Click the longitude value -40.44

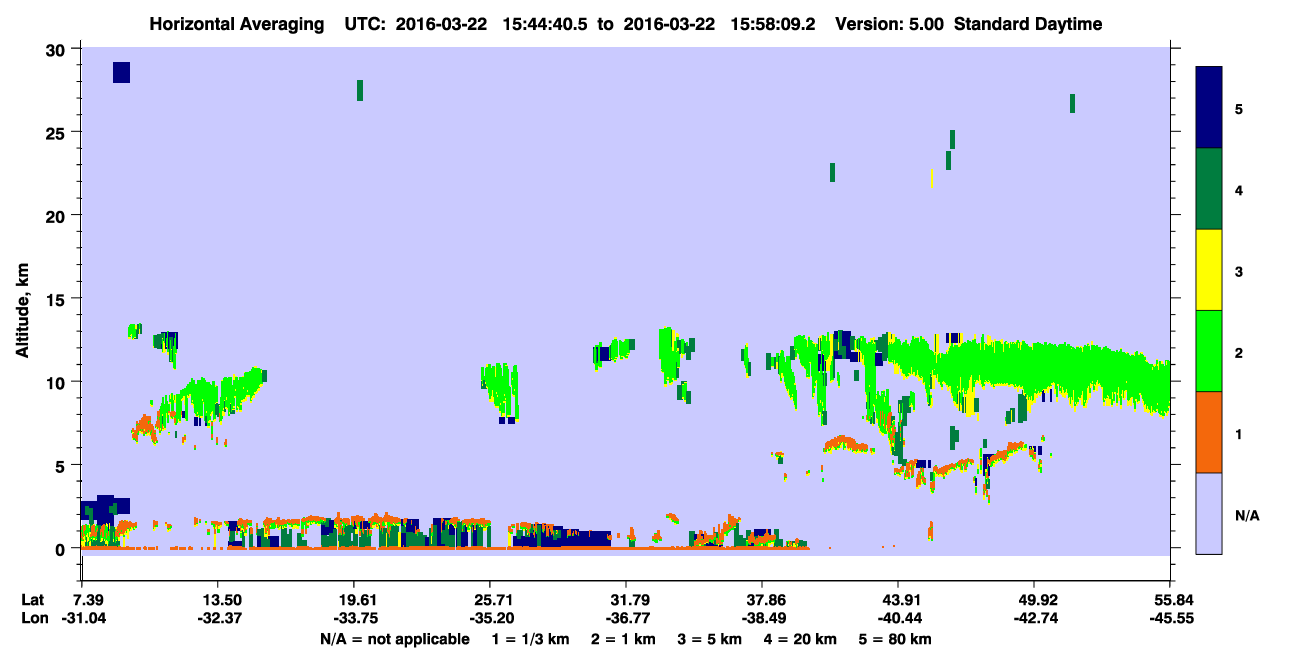(x=898, y=618)
